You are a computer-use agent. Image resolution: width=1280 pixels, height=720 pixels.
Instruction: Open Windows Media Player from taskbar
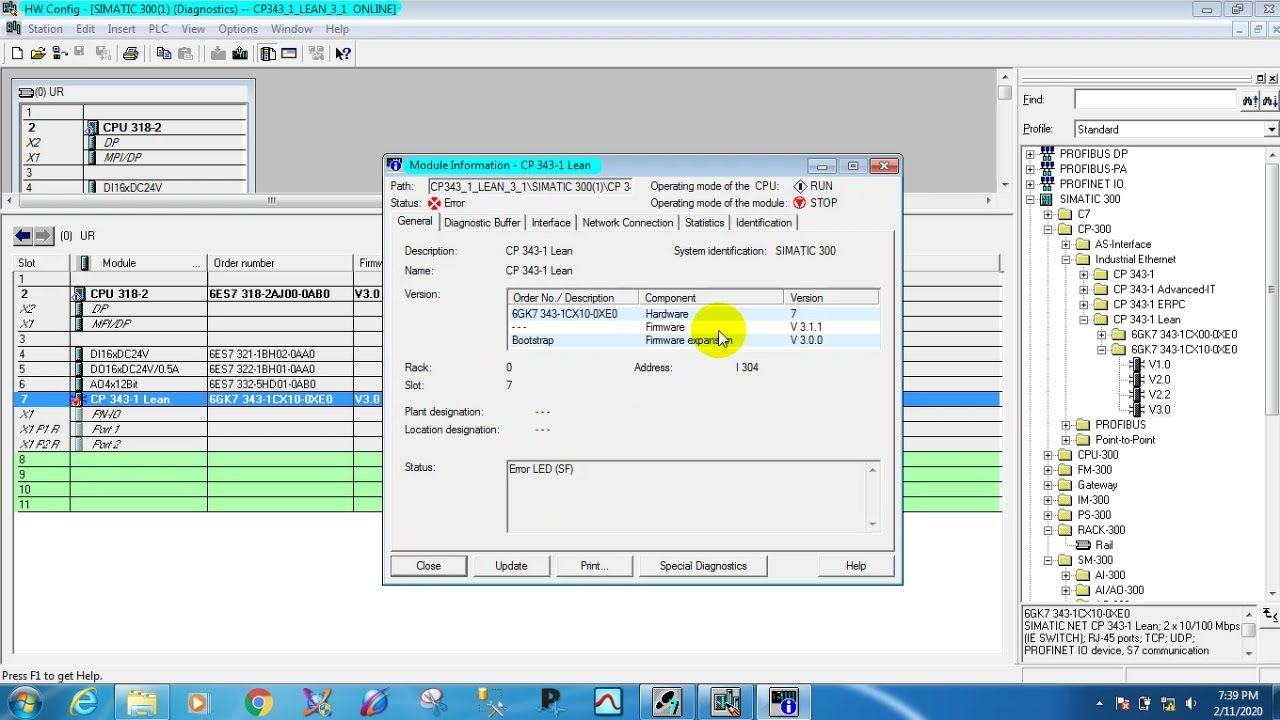pyautogui.click(x=198, y=703)
